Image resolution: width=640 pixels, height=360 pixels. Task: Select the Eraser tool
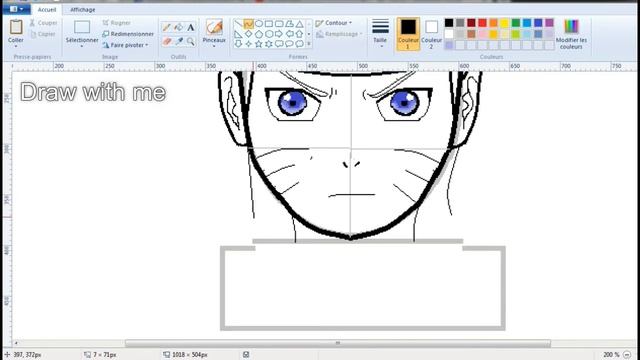[167, 41]
